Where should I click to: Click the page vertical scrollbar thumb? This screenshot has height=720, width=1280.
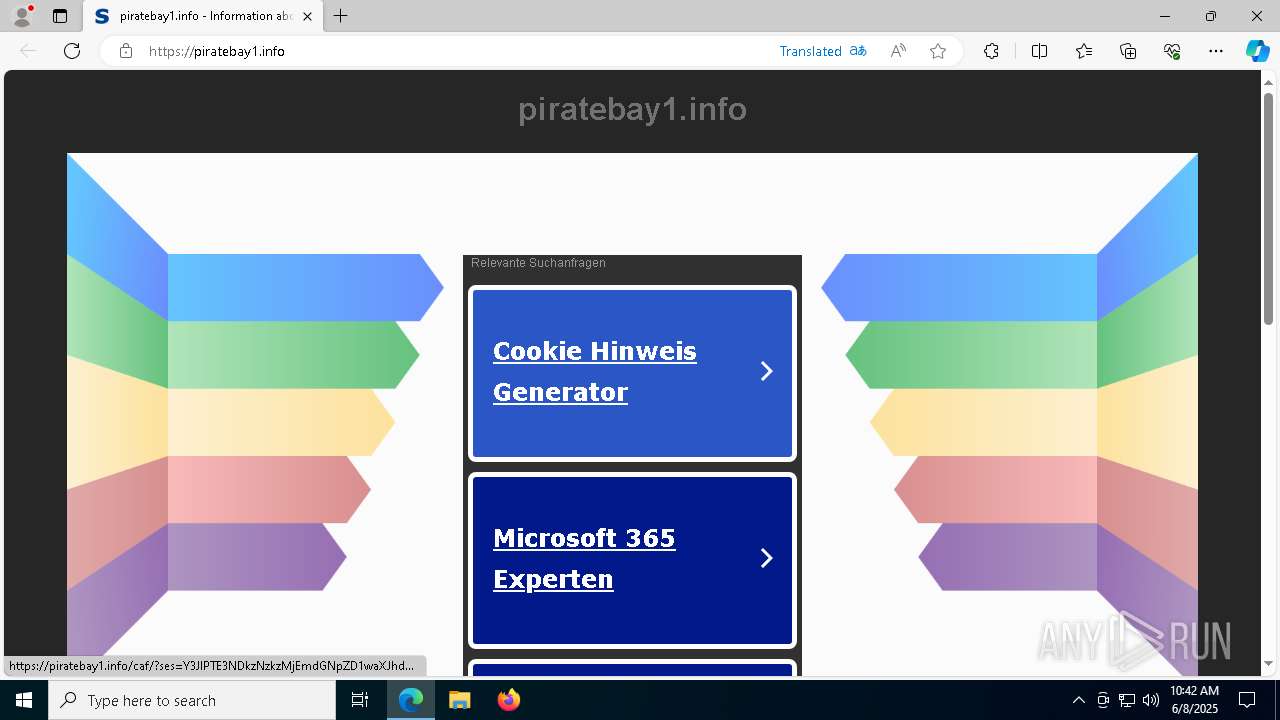pos(1268,208)
